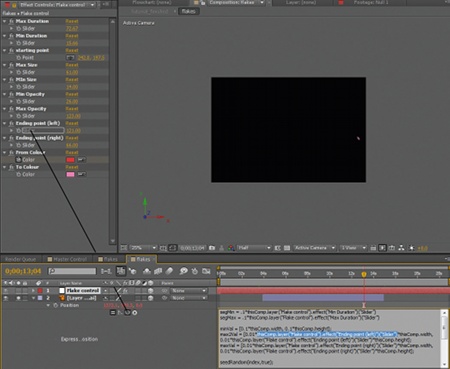The image size is (450, 369).
Task: Open the 1 View layout dropdown
Action: (353, 248)
